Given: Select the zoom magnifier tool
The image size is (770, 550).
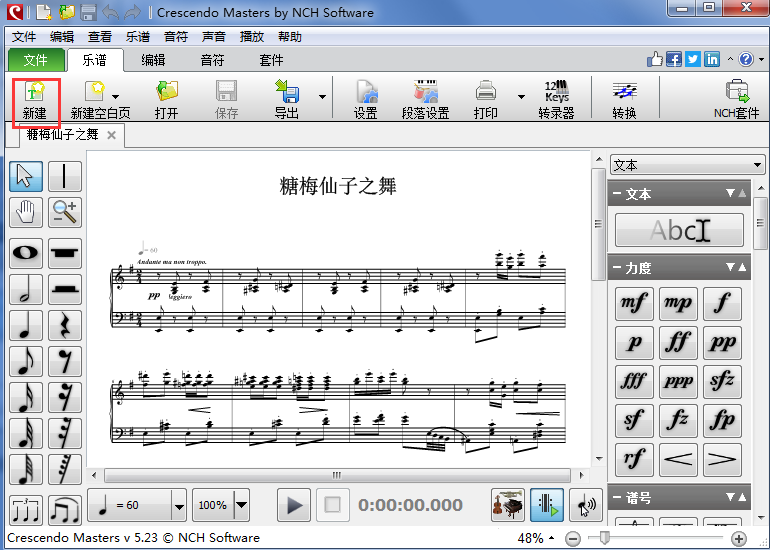Looking at the screenshot, I should pyautogui.click(x=65, y=213).
